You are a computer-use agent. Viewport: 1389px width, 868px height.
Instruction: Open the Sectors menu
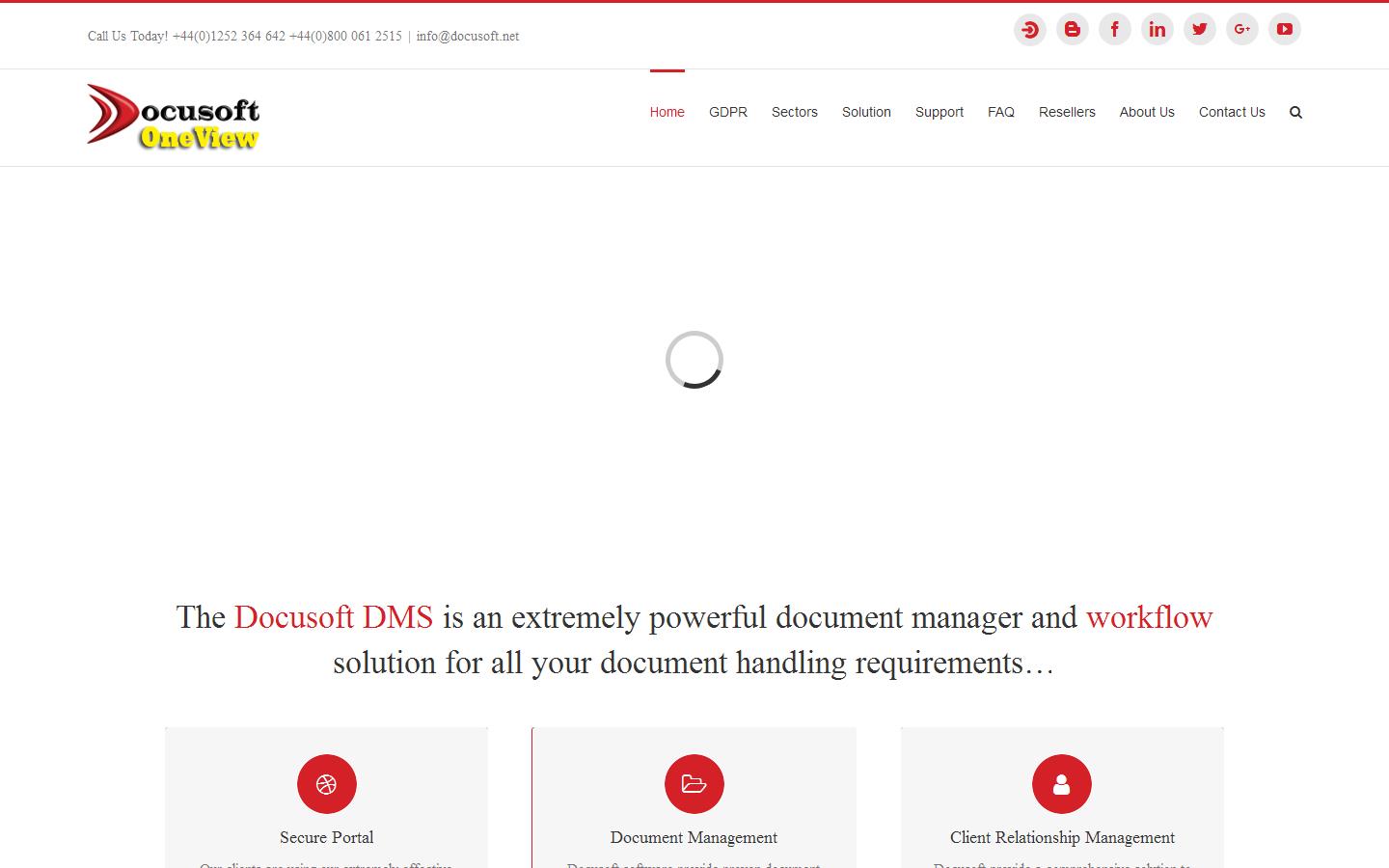tap(795, 112)
